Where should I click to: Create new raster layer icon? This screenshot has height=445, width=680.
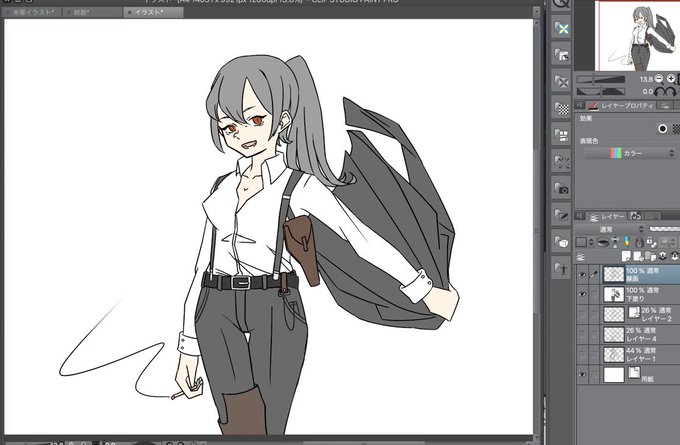[626, 256]
